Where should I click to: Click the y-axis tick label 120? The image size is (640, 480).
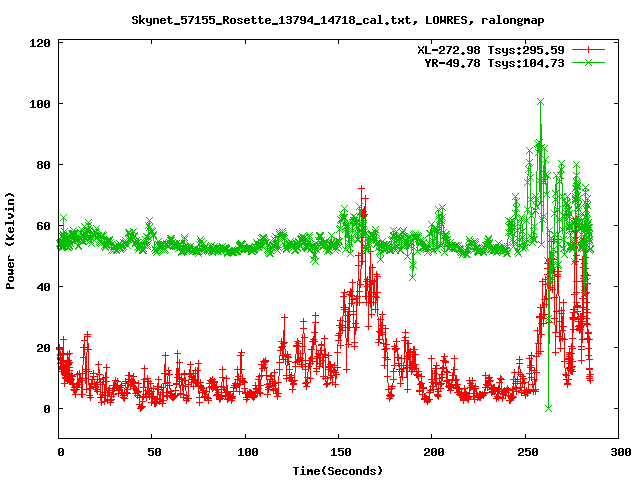pyautogui.click(x=40, y=43)
